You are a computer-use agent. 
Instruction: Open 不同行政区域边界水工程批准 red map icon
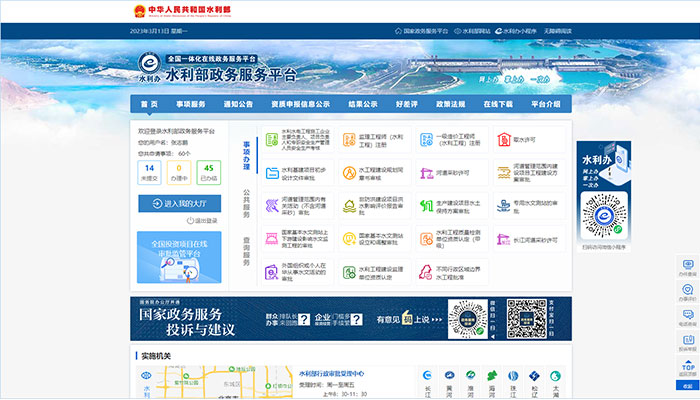tap(425, 272)
